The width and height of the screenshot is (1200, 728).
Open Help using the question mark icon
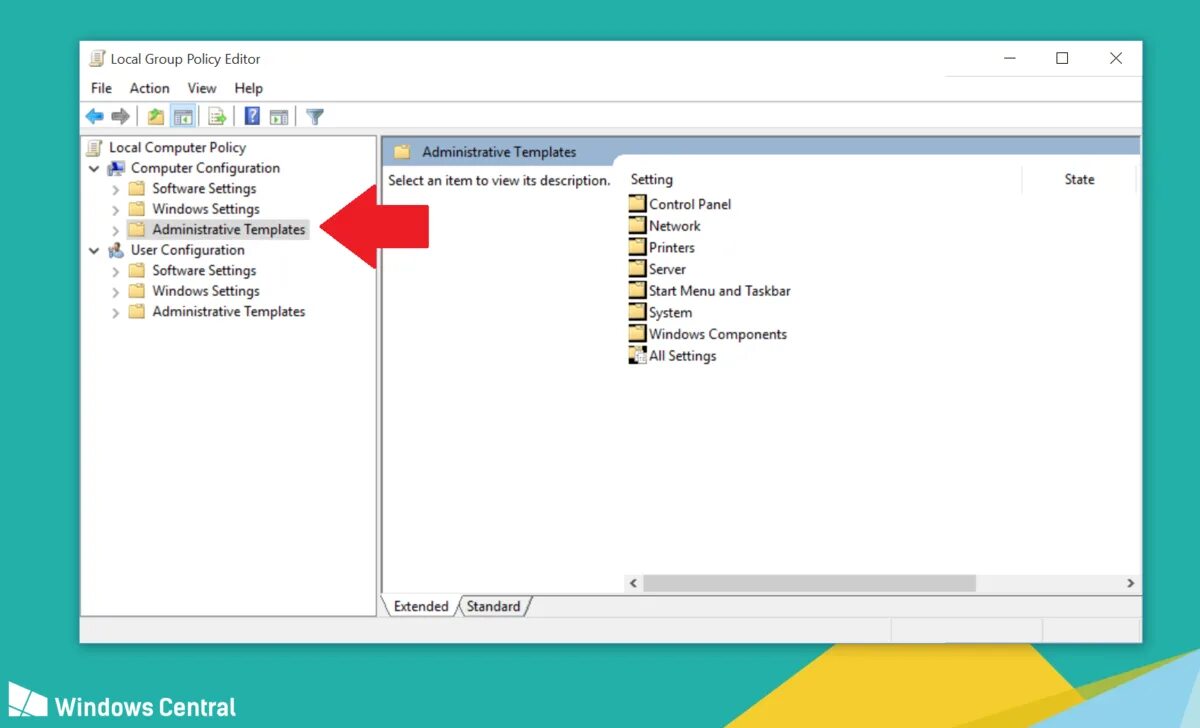point(251,115)
